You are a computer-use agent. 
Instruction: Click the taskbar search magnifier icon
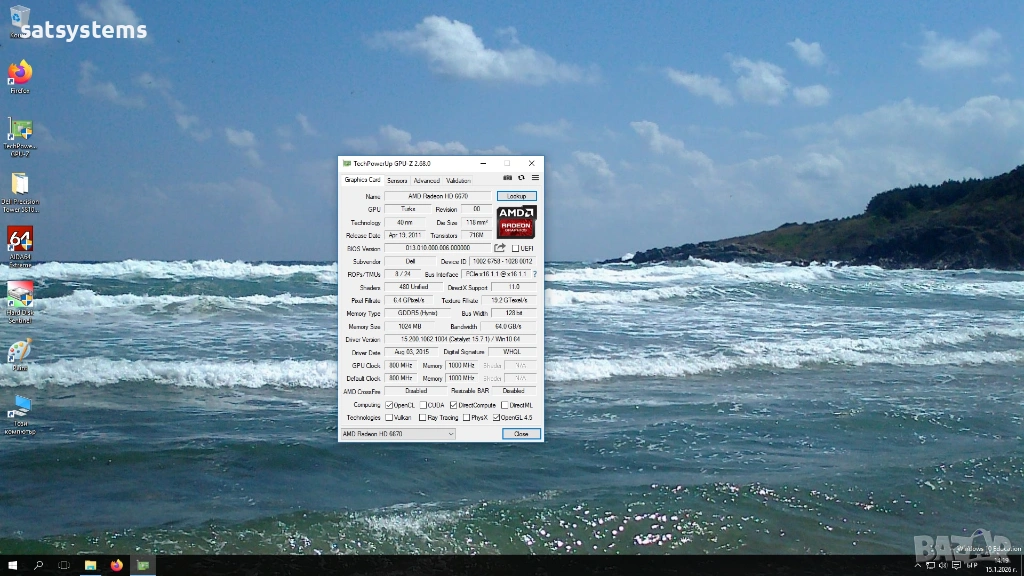click(38, 565)
